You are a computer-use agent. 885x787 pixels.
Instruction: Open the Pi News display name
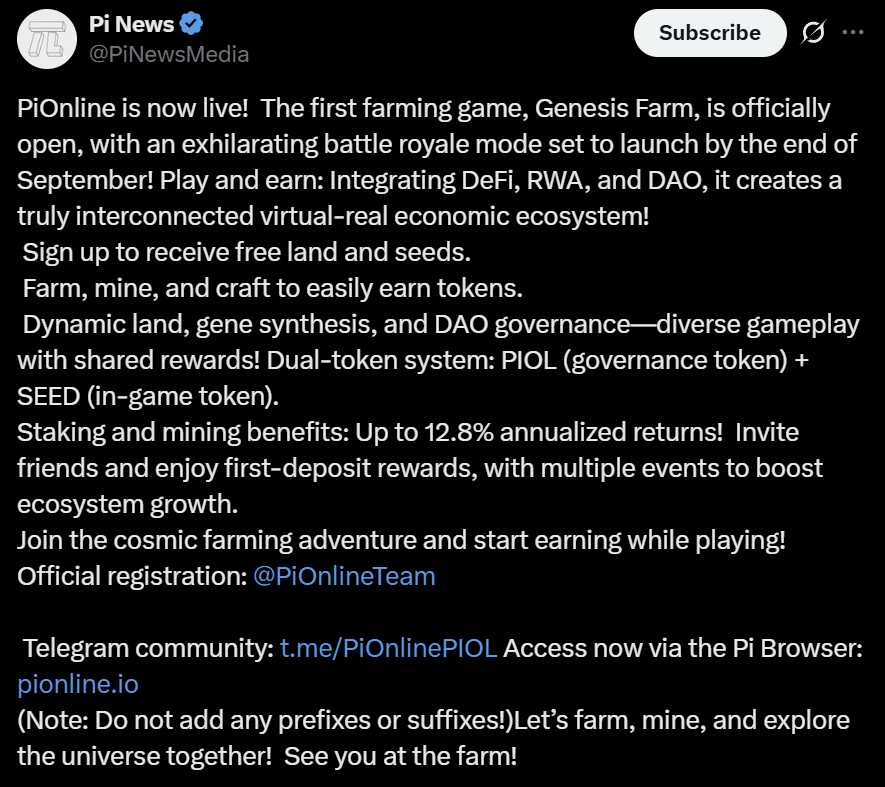pos(131,22)
